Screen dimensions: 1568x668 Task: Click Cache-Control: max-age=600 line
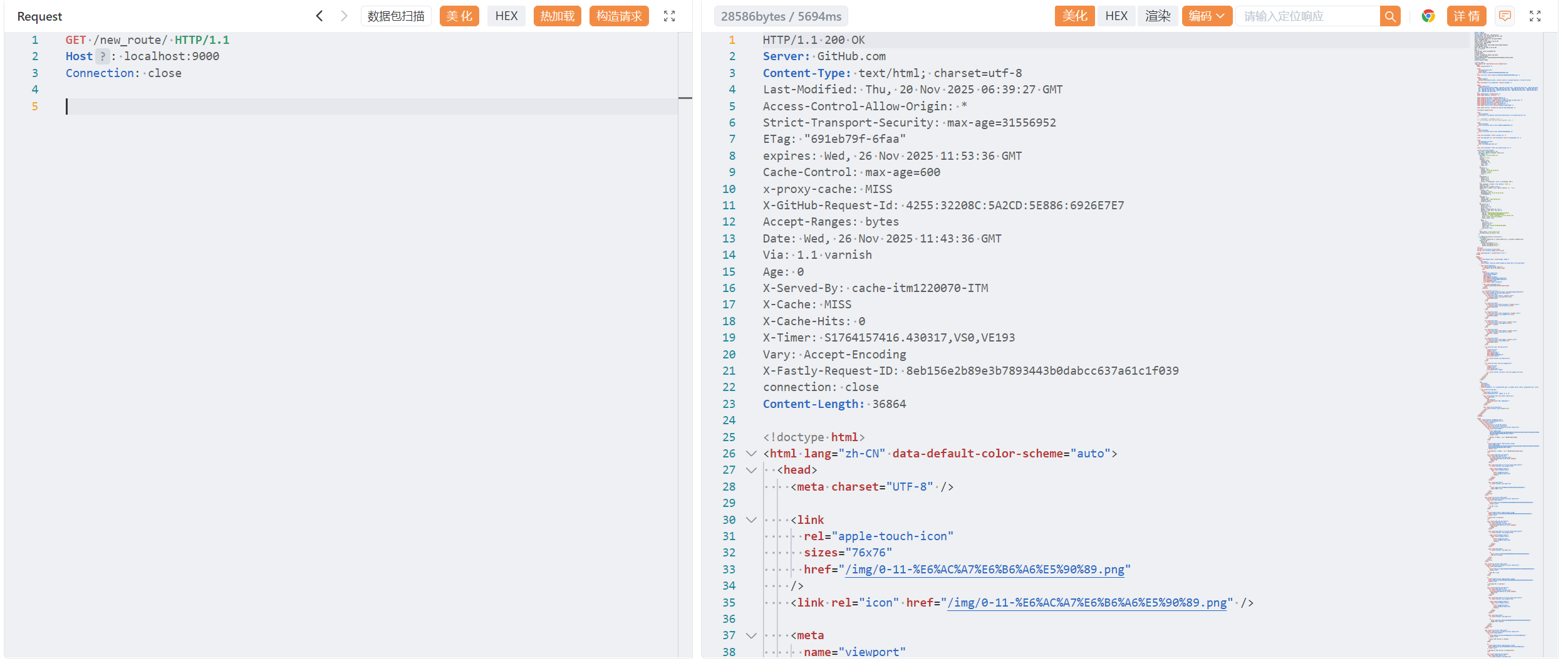851,172
